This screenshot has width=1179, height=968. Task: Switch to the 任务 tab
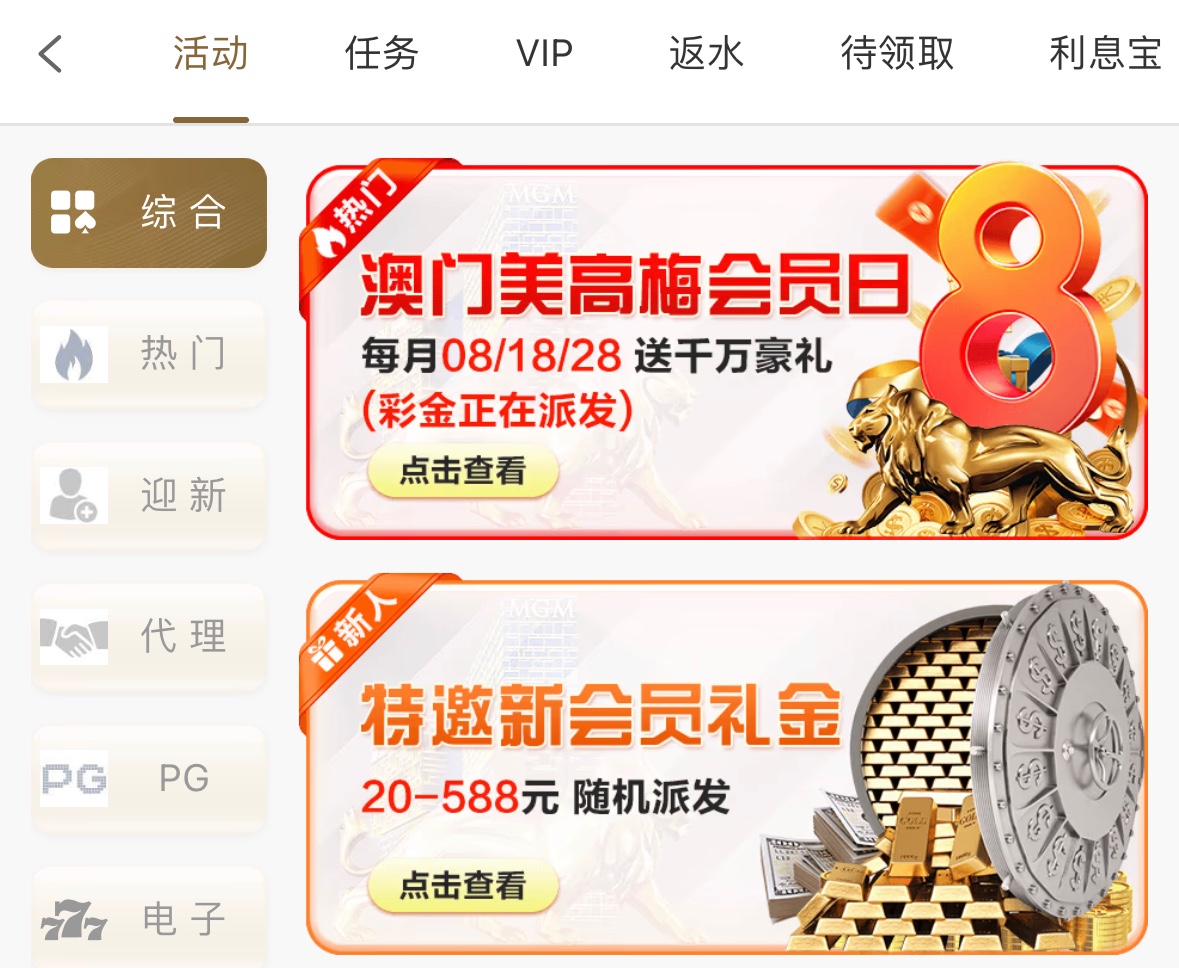381,54
